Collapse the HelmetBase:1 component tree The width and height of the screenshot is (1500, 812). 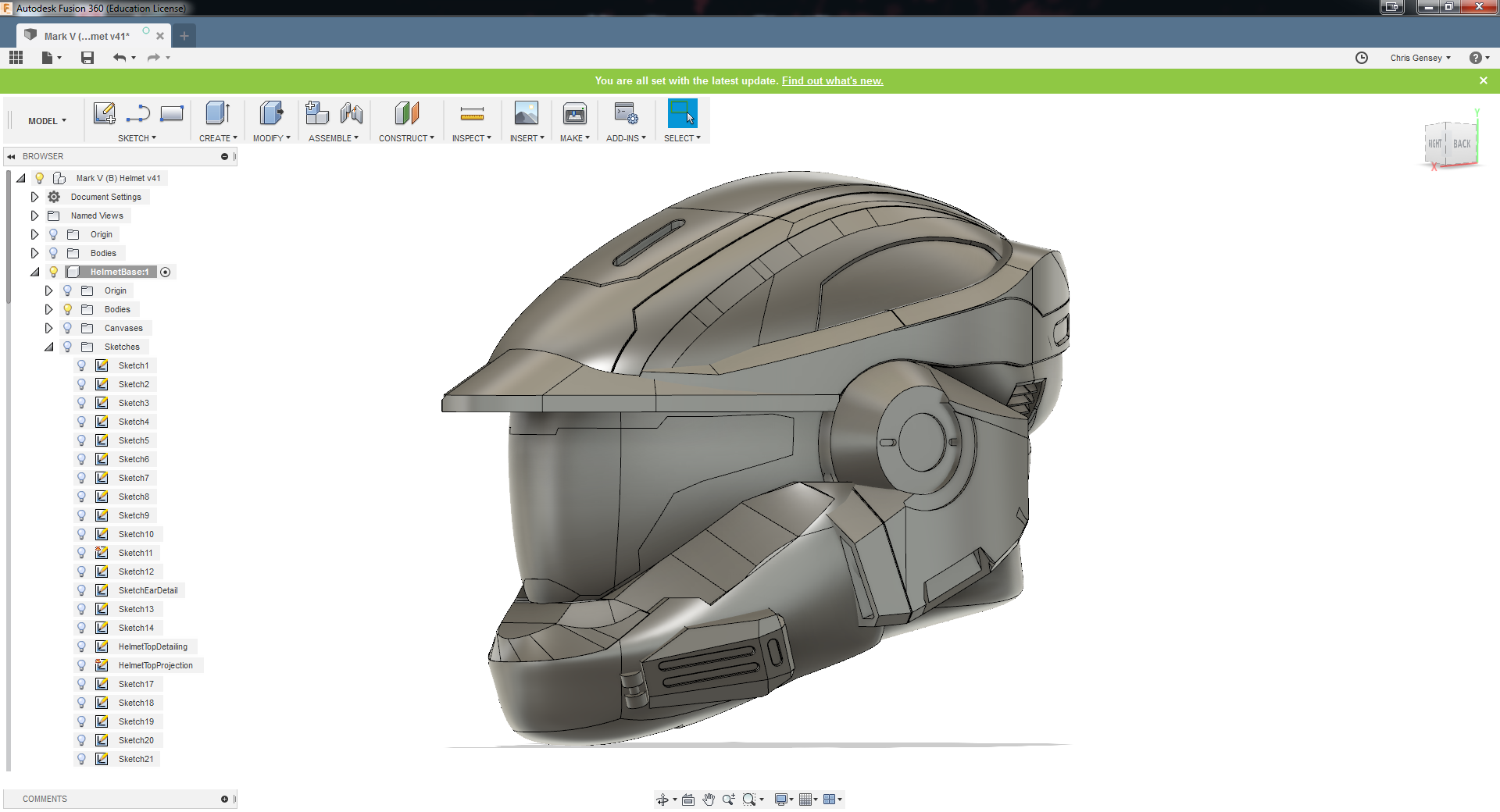(34, 272)
